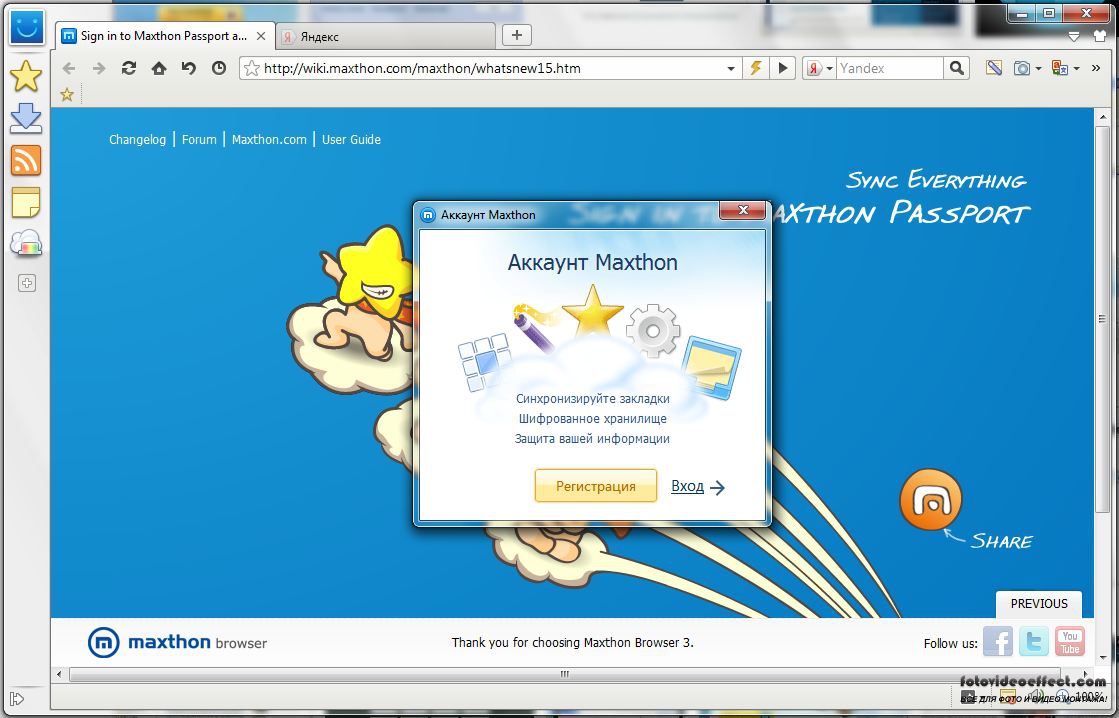Open the Downloads arrow icon in sidebar
This screenshot has height=718, width=1119.
point(26,118)
